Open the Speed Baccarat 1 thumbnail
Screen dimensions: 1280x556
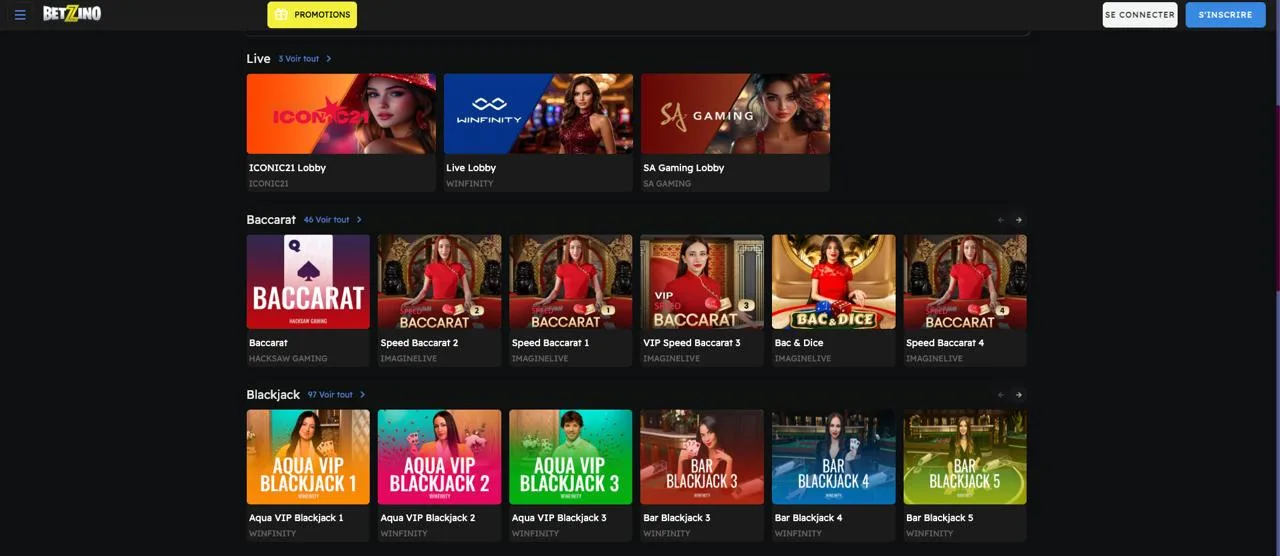coord(571,282)
